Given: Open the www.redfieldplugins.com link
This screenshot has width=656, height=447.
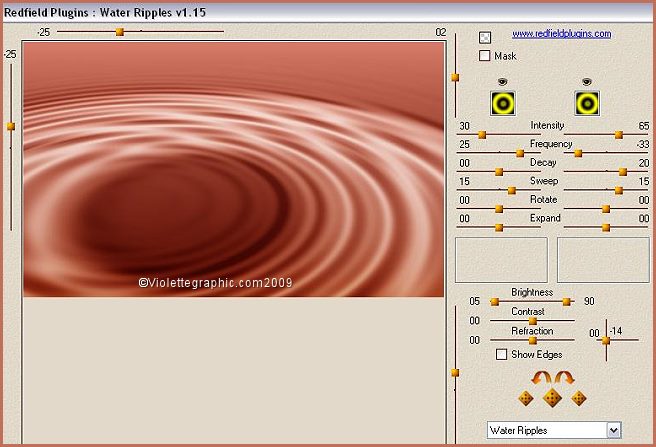Looking at the screenshot, I should click(561, 33).
